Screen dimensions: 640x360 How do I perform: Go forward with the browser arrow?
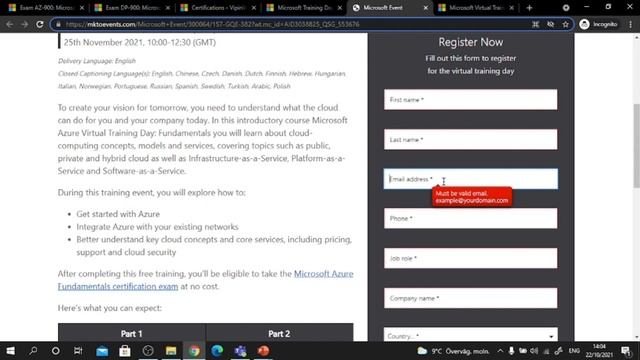[24, 24]
